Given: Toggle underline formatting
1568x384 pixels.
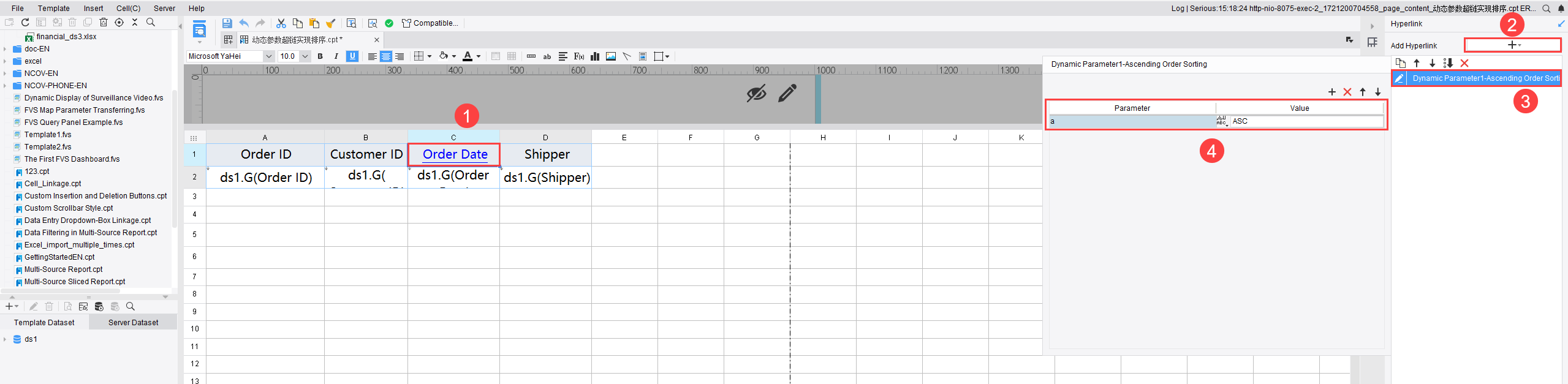Looking at the screenshot, I should pos(352,56).
